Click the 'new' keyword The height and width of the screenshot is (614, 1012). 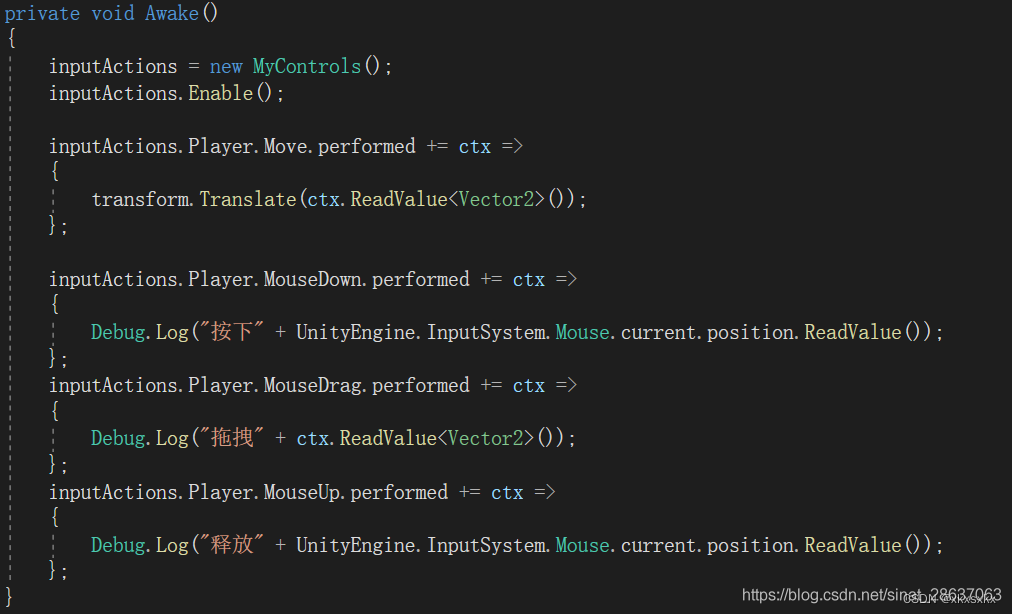pos(226,67)
